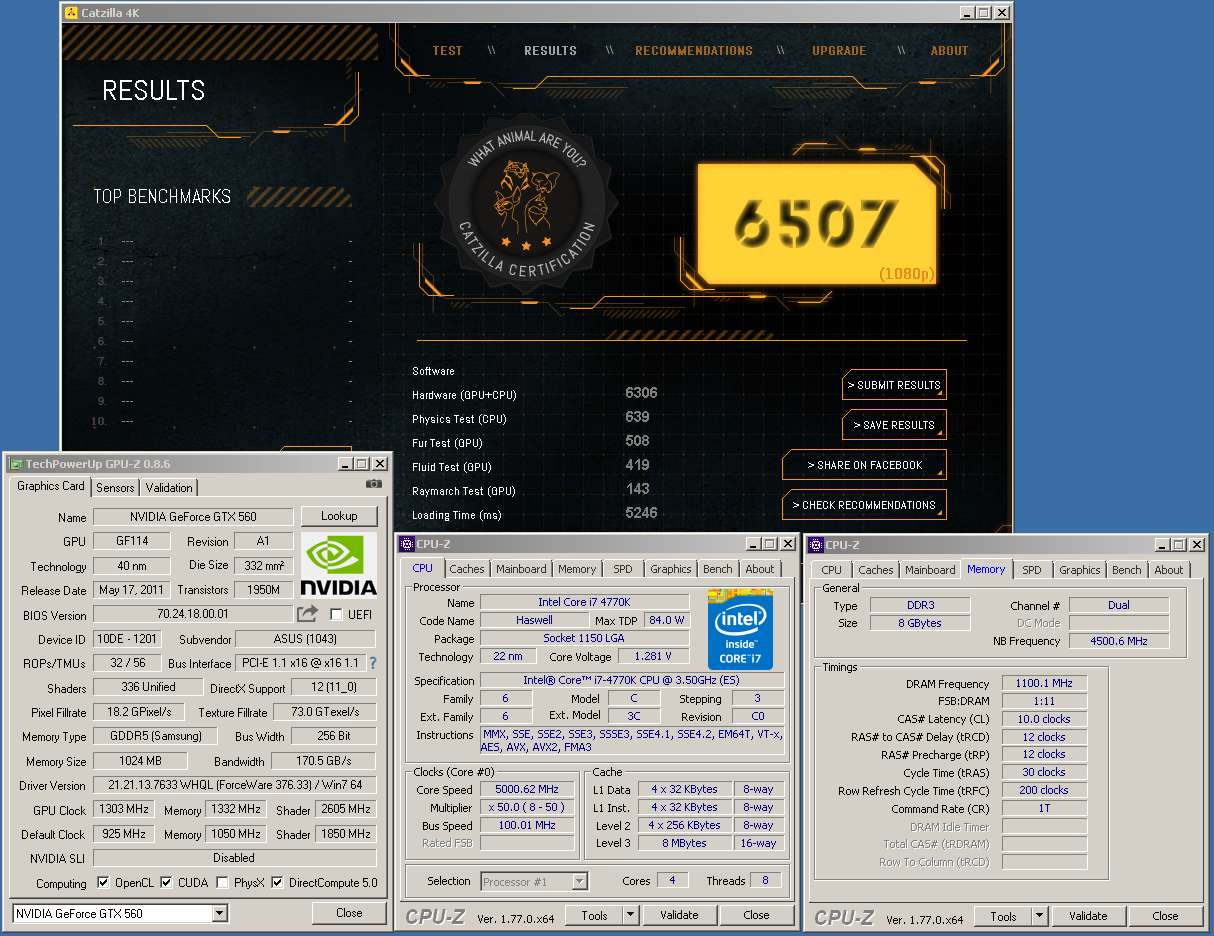The height and width of the screenshot is (936, 1214).
Task: Click the bus interface question mark icon
Action: [373, 663]
